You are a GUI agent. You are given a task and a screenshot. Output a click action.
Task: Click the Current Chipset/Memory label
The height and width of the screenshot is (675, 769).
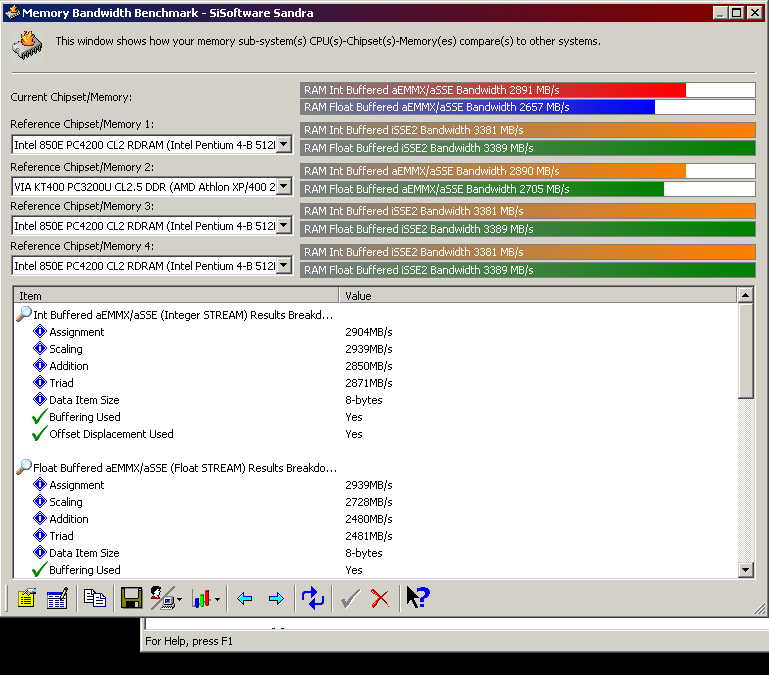71,97
